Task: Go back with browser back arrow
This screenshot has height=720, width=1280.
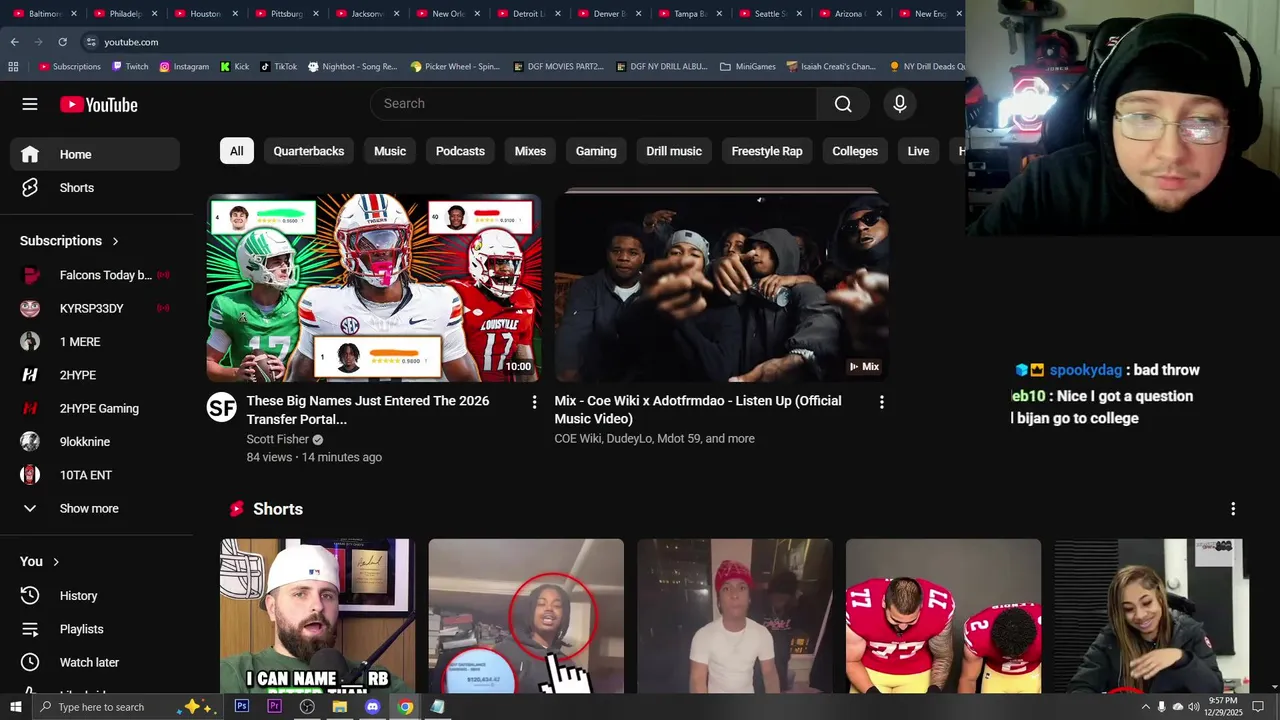Action: pyautogui.click(x=14, y=42)
